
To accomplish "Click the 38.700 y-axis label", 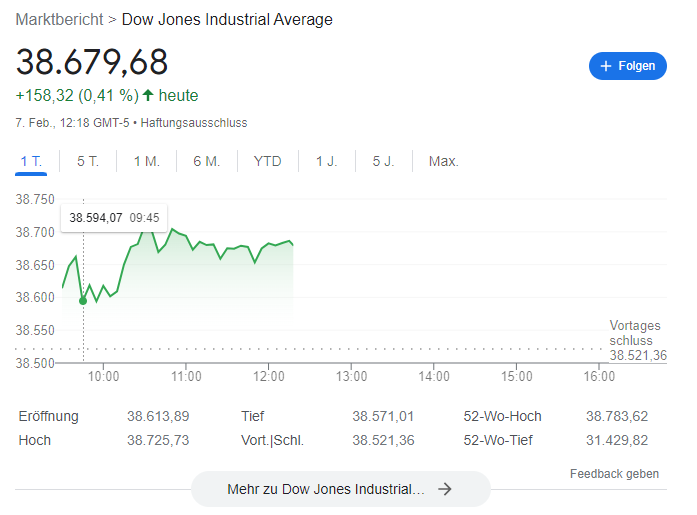I will coord(35,232).
